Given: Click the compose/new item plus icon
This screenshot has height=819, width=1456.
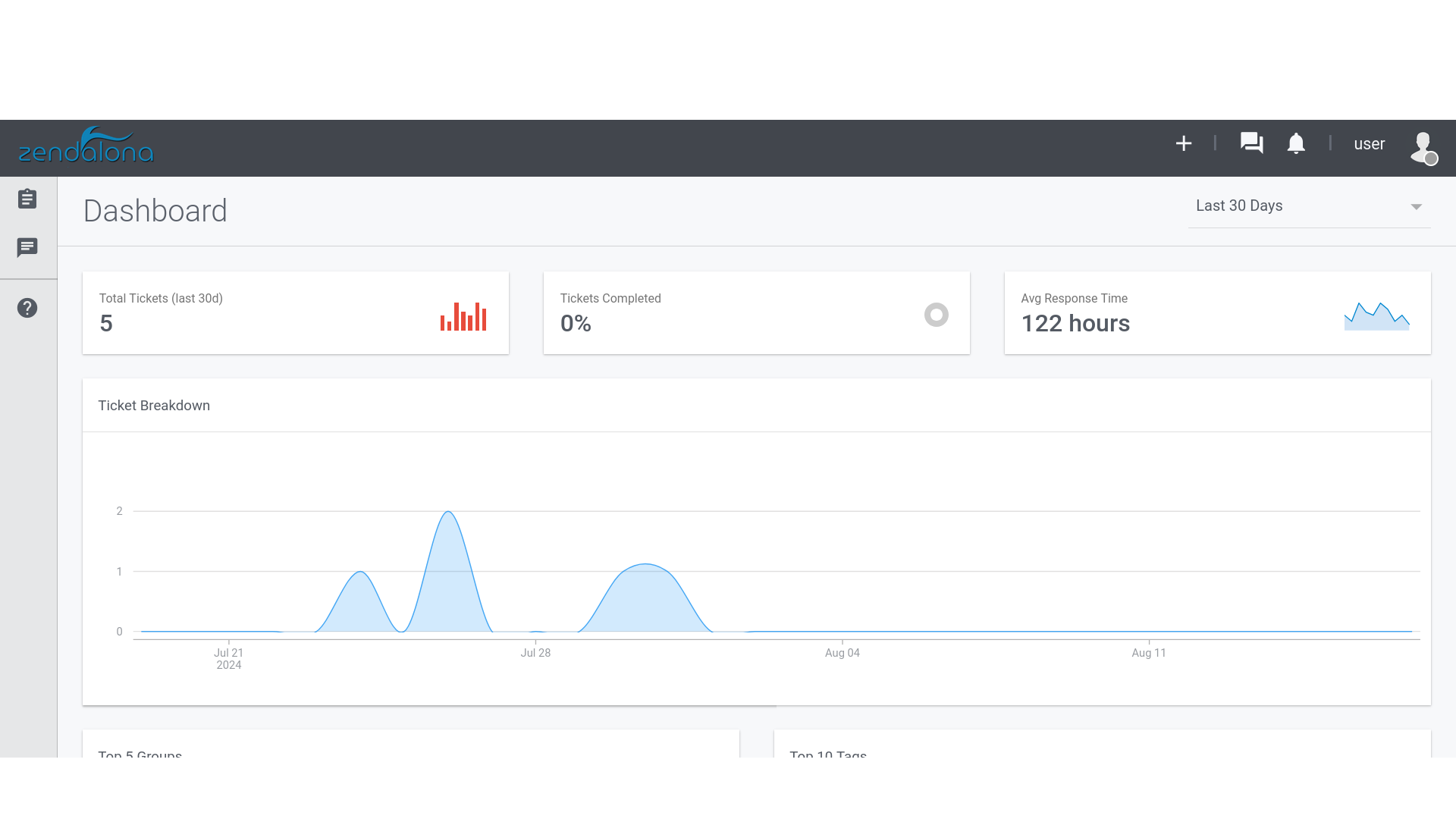Looking at the screenshot, I should coord(1183,143).
